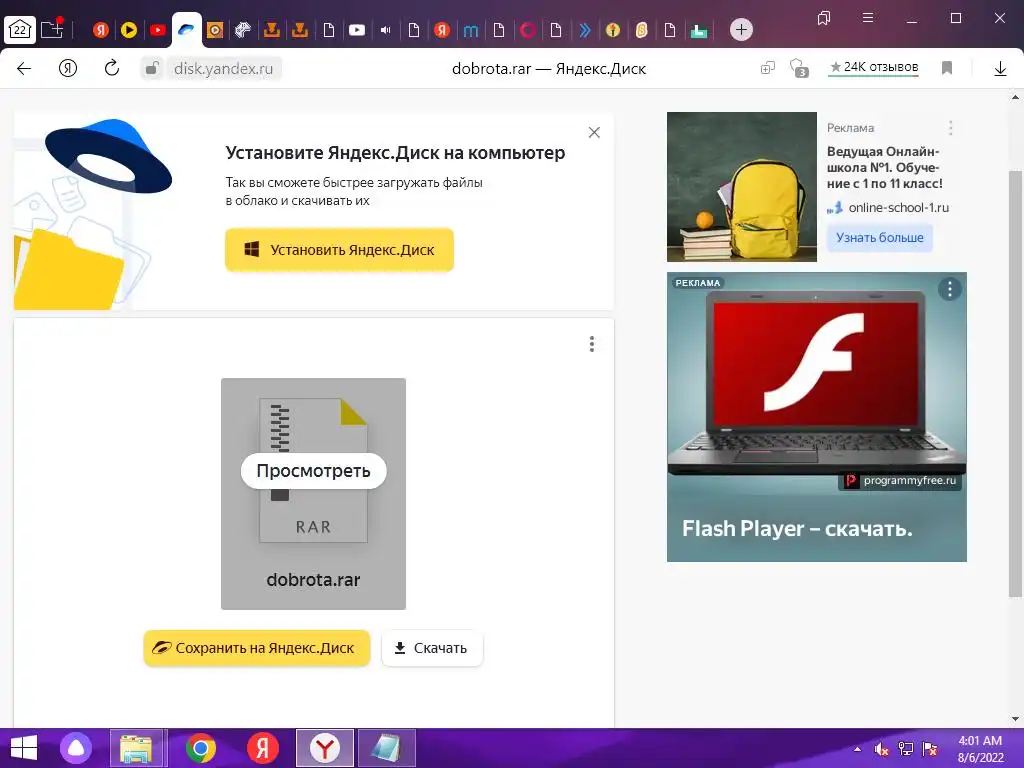Open the online school ad headline link
The image size is (1024, 768).
pyautogui.click(x=884, y=167)
